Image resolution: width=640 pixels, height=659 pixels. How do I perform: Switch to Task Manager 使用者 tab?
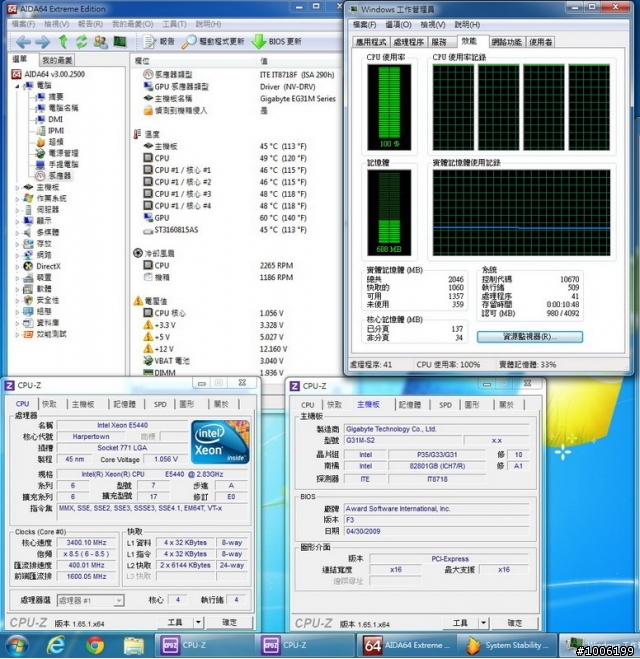pyautogui.click(x=540, y=42)
